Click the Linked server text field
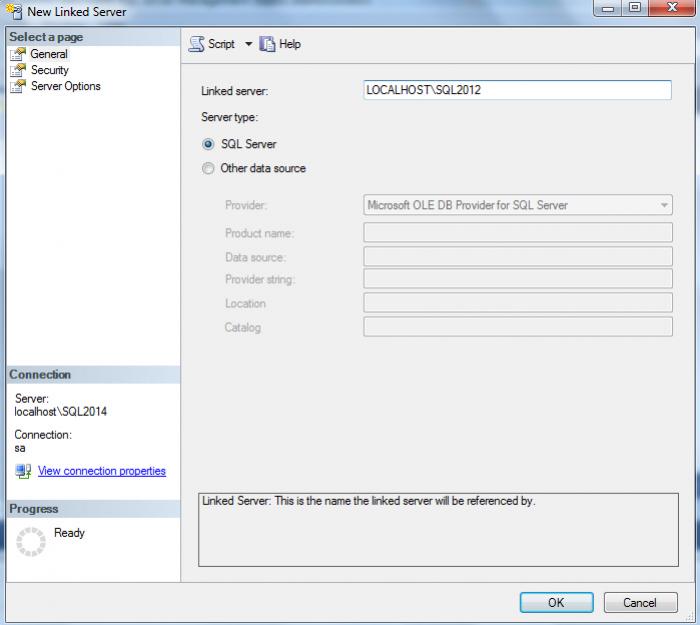This screenshot has width=700, height=625. point(517,90)
